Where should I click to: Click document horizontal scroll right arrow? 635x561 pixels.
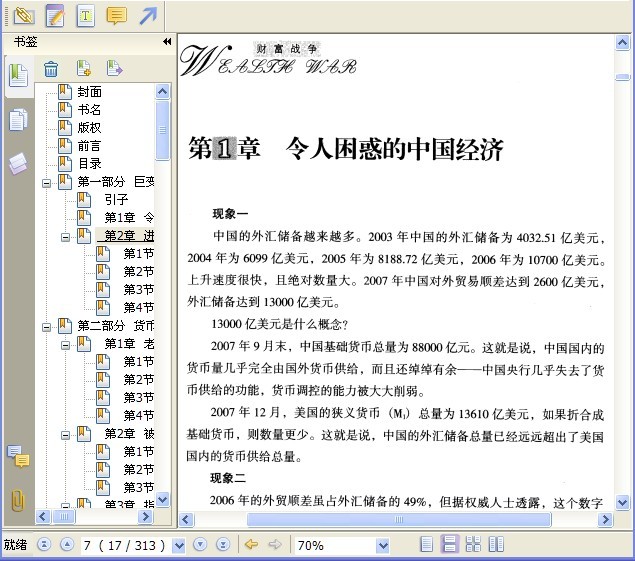click(x=605, y=519)
